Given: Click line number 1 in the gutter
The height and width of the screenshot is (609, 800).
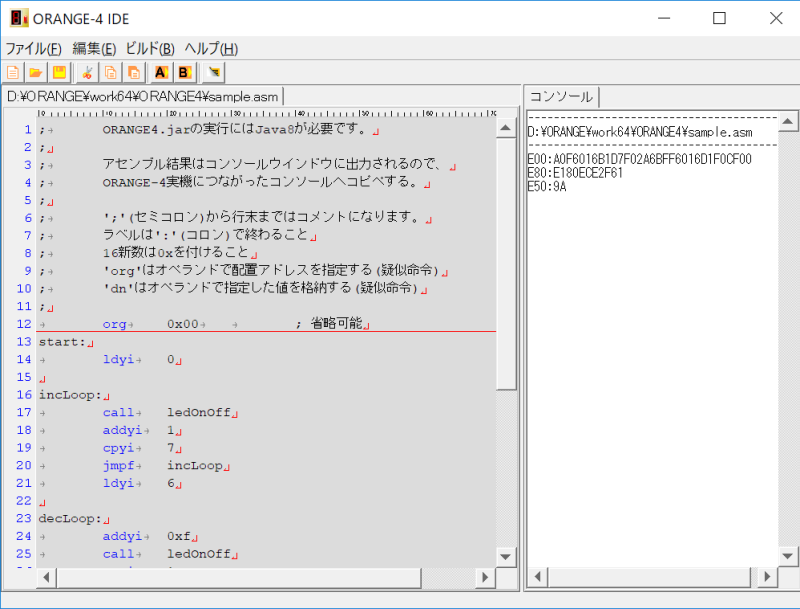Looking at the screenshot, I should click(x=28, y=130).
